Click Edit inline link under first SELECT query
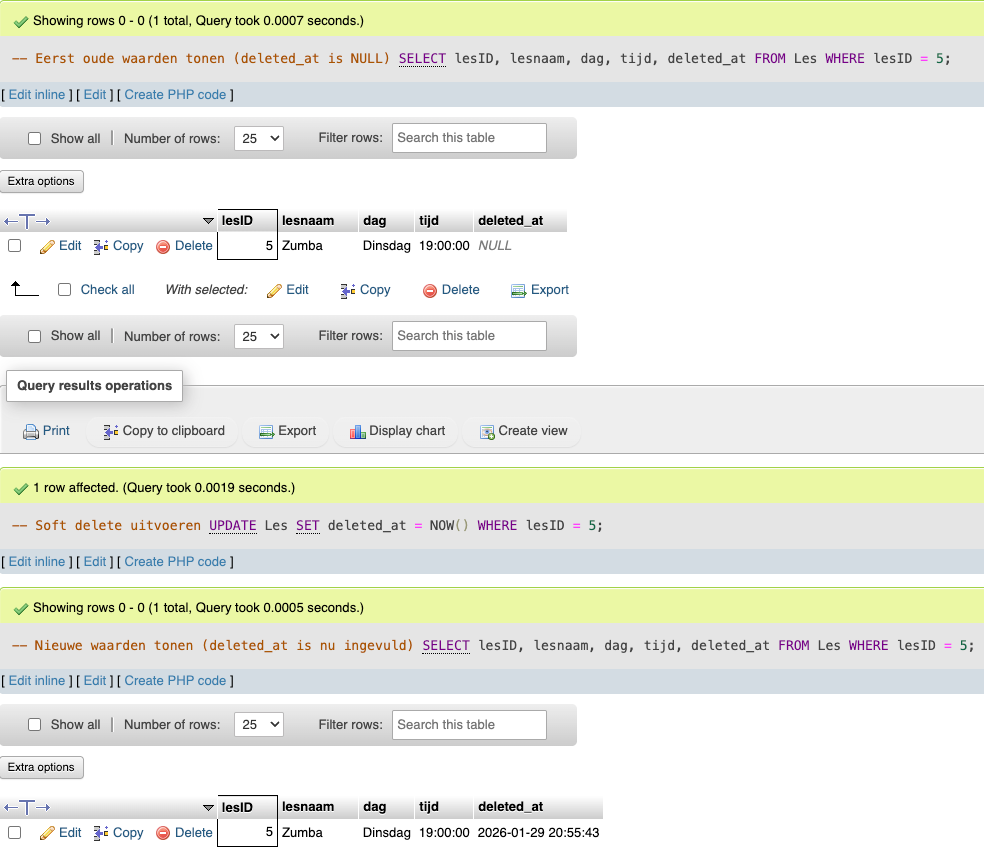This screenshot has width=984, height=851. point(37,95)
